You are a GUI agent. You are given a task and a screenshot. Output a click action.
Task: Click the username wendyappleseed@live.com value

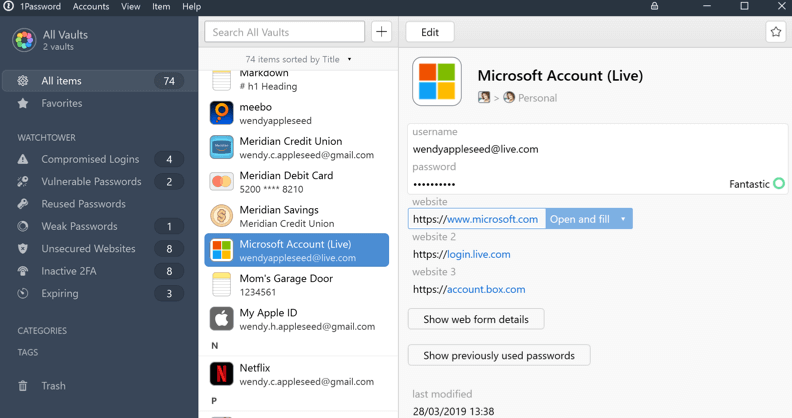475,149
